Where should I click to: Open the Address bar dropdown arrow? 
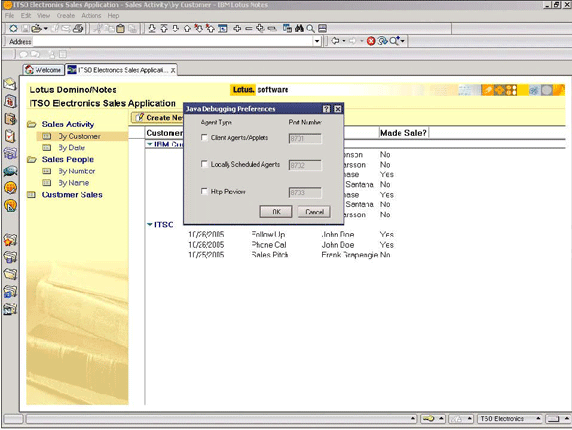[317, 41]
